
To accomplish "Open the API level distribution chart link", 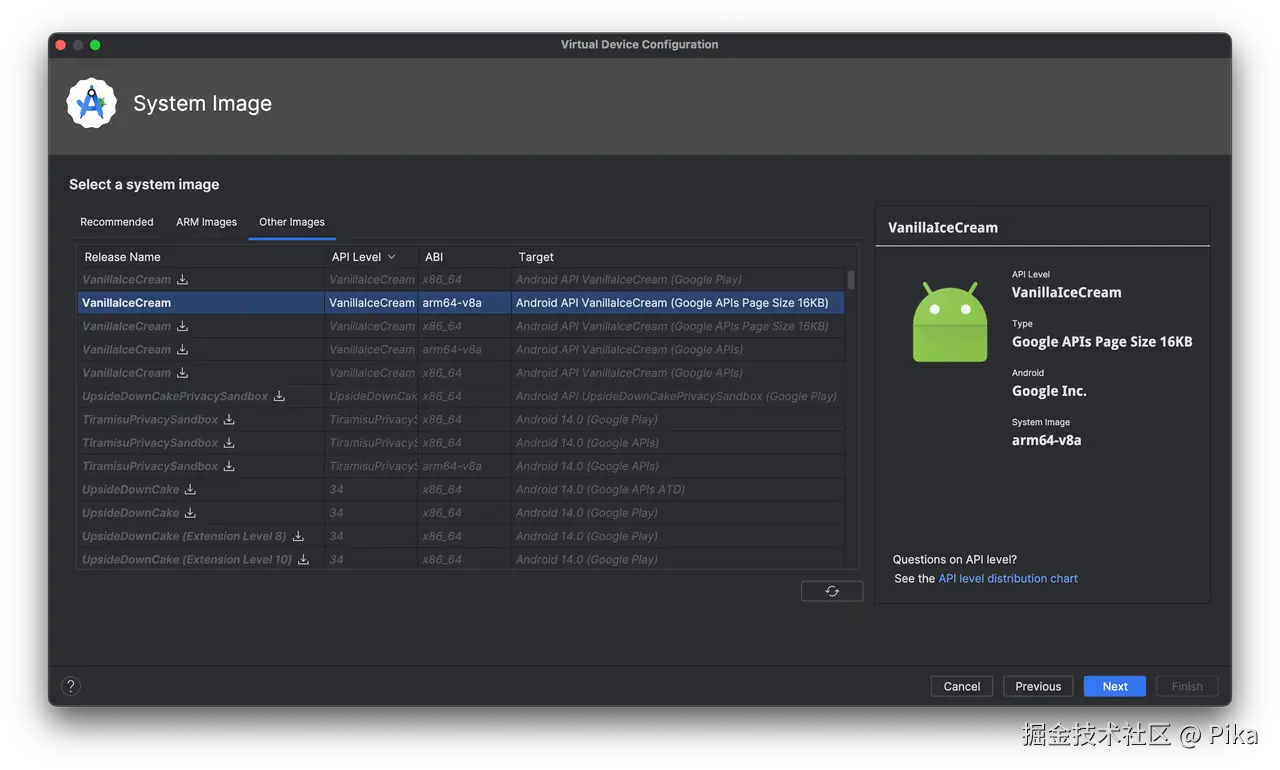I will (x=1008, y=579).
